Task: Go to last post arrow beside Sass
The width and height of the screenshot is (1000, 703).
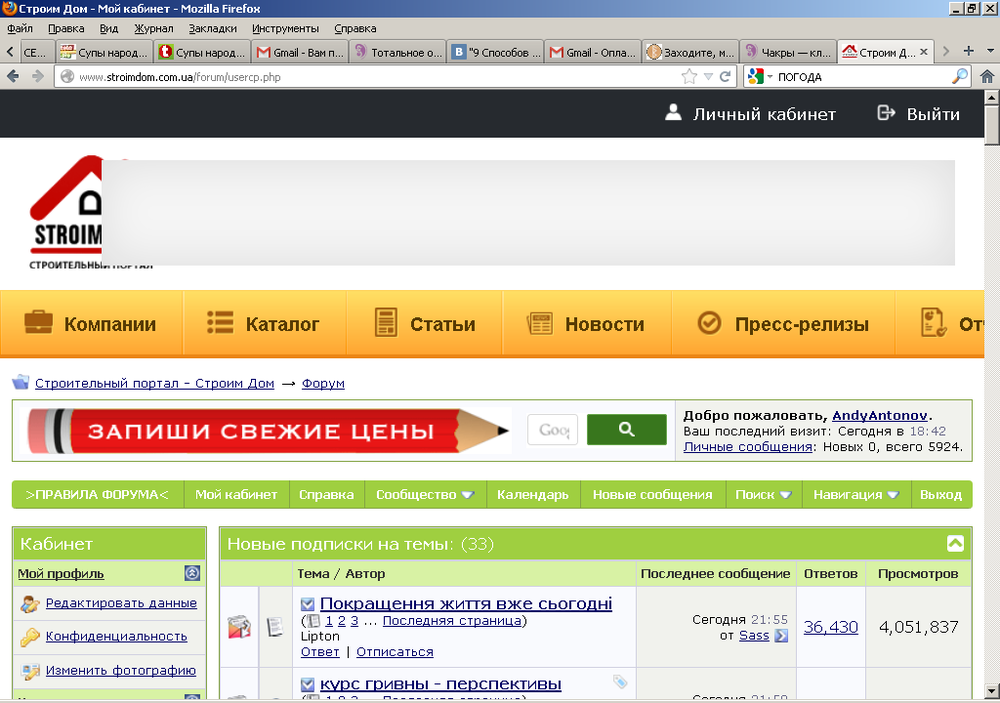Action: [x=781, y=636]
